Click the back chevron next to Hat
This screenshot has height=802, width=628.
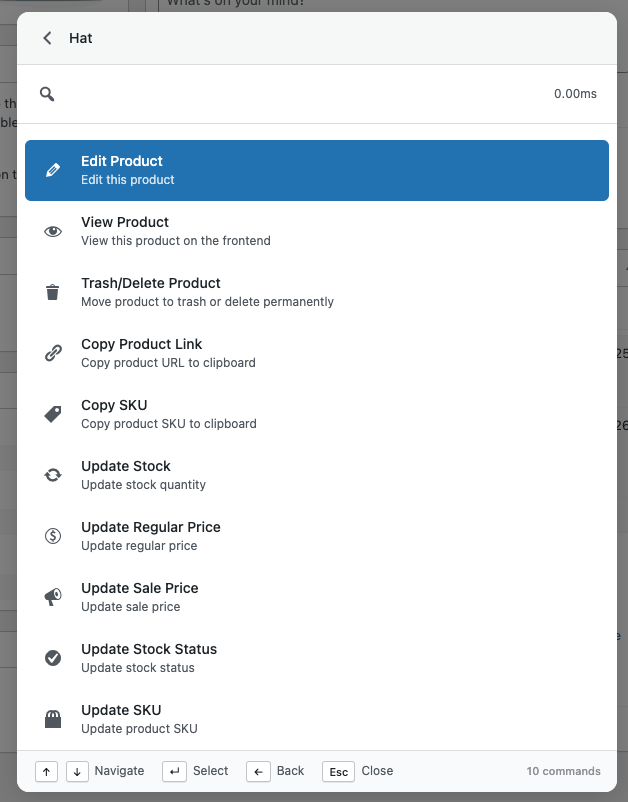point(47,38)
